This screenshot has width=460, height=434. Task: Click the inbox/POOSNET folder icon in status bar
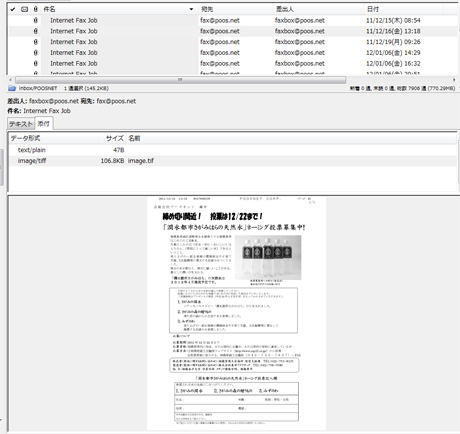coord(12,88)
